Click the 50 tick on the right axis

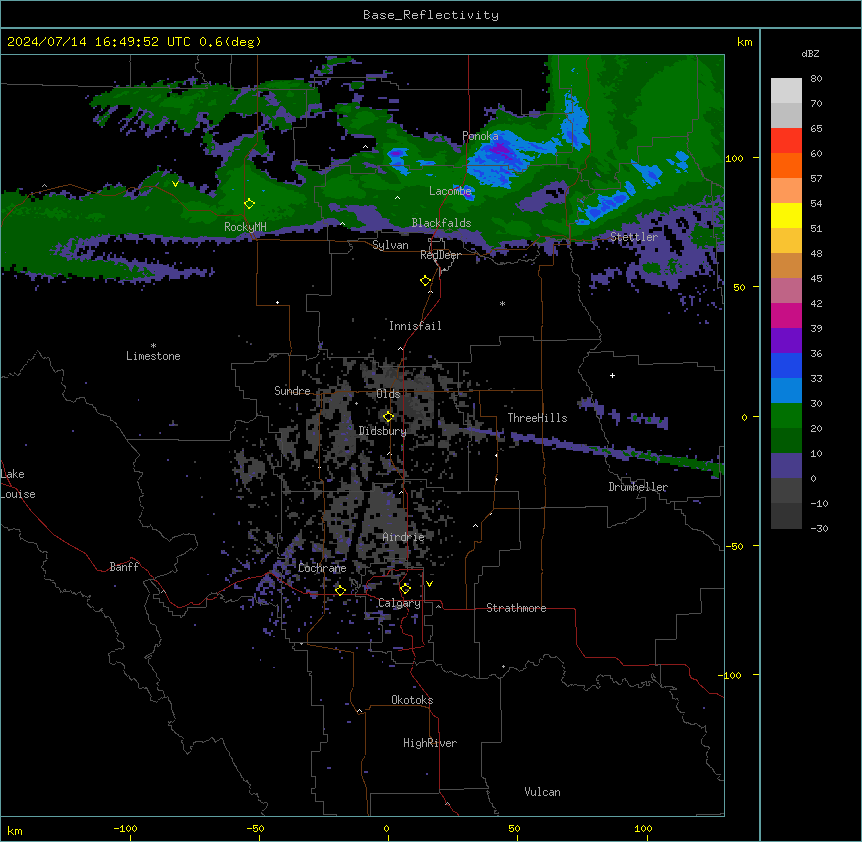coord(739,287)
